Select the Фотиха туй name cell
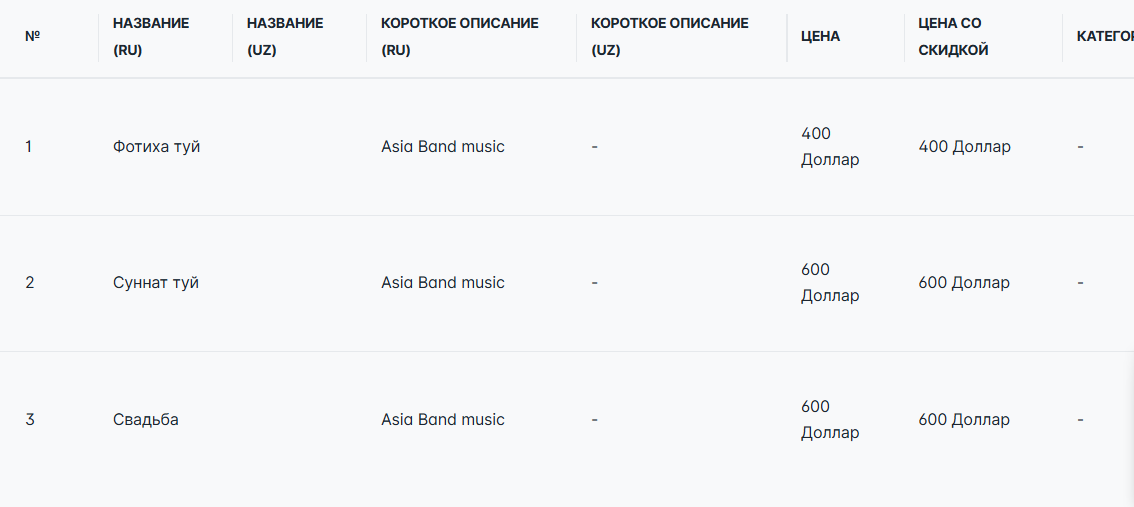The width and height of the screenshot is (1134, 507). pyautogui.click(x=156, y=147)
